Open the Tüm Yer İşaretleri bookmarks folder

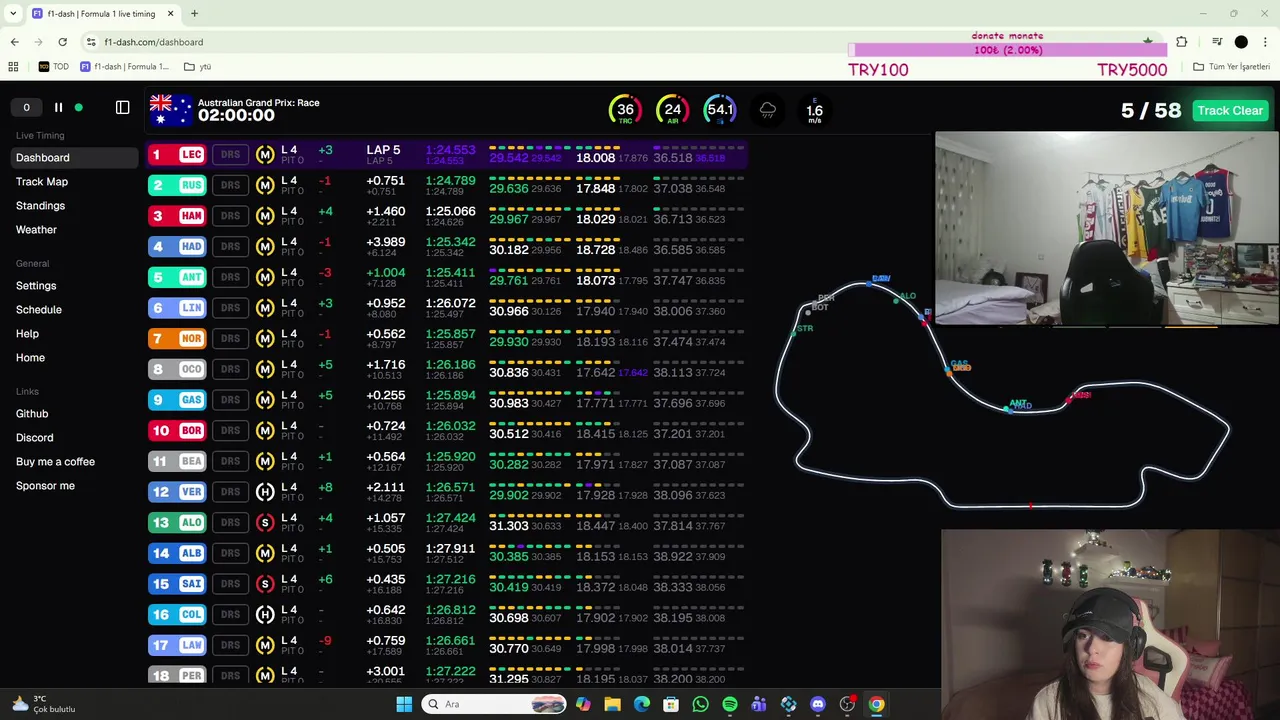(x=1231, y=67)
